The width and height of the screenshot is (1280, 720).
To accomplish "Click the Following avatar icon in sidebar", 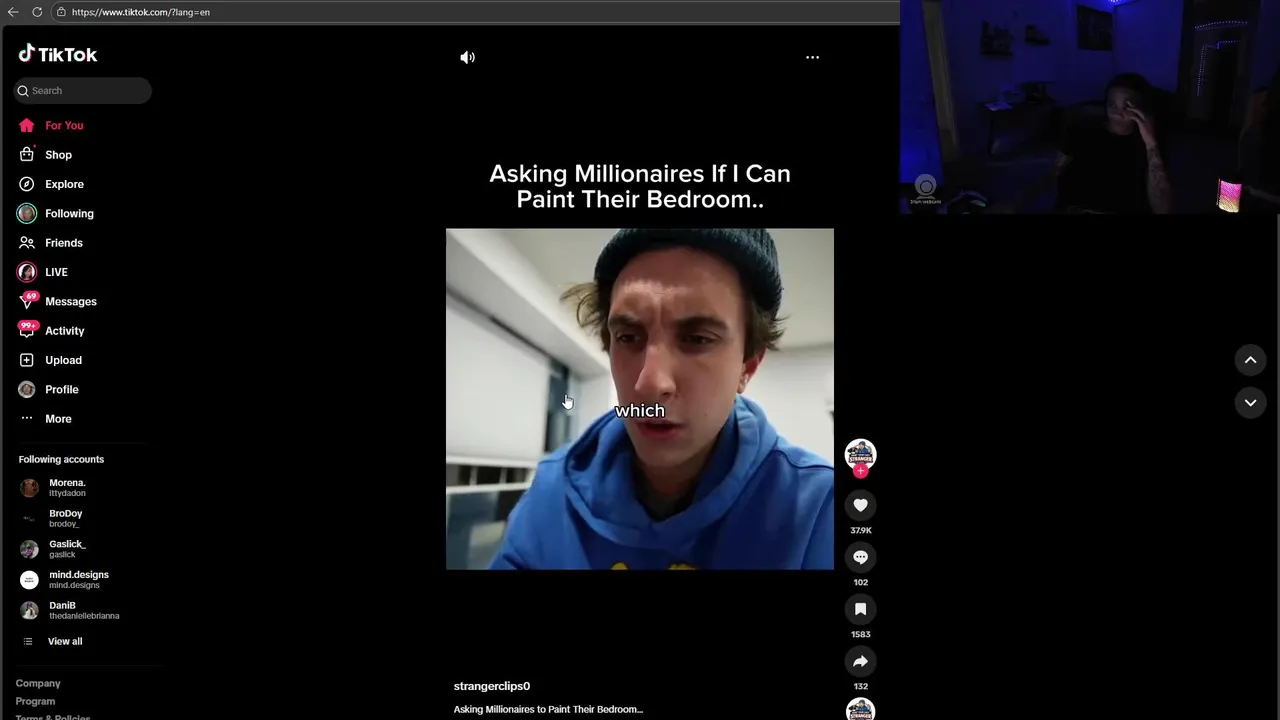I will pos(27,213).
